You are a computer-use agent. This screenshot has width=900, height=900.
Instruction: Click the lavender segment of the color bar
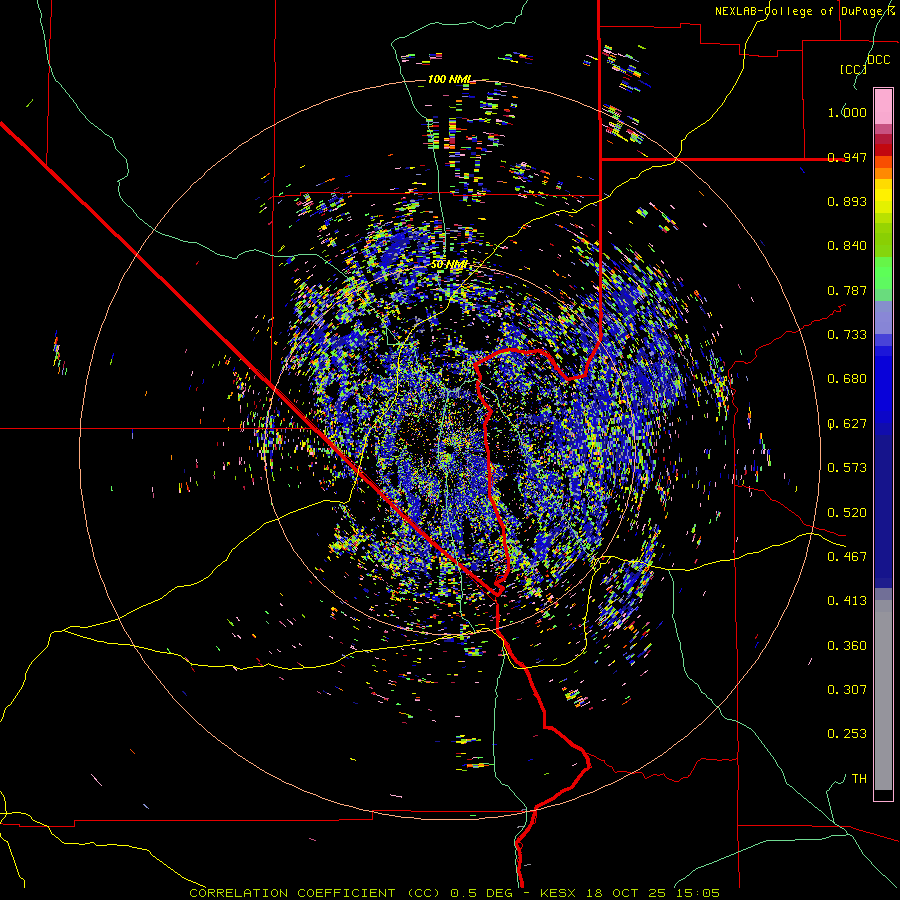coord(883,317)
